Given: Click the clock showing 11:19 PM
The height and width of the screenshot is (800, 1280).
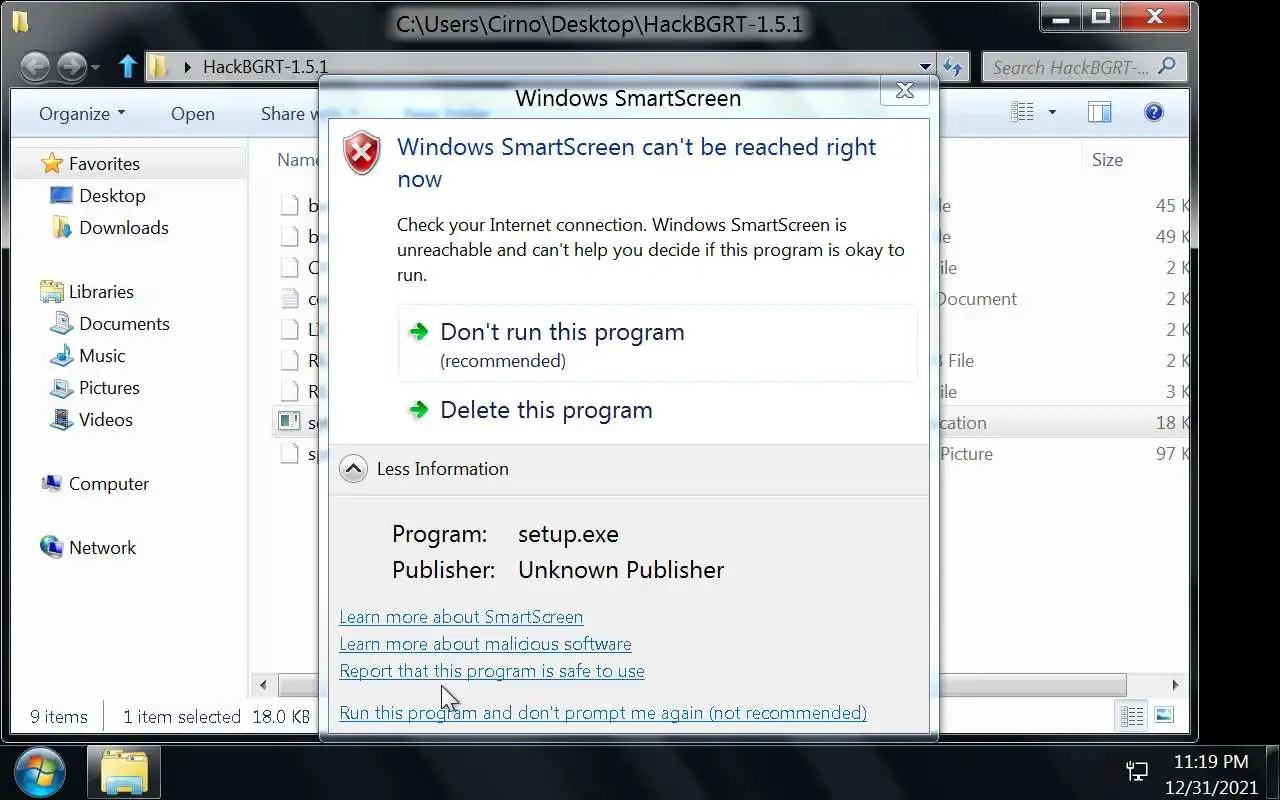Looking at the screenshot, I should (x=1211, y=761).
